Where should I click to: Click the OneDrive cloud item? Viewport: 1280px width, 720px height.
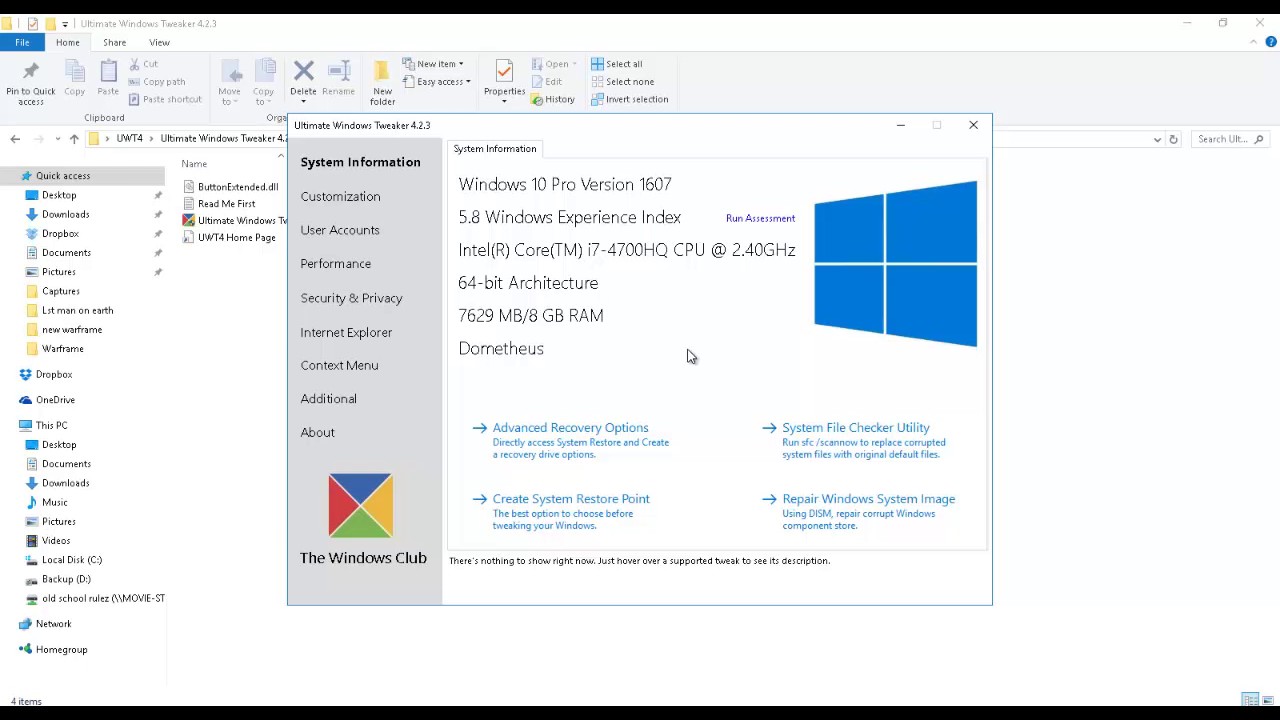(x=47, y=400)
